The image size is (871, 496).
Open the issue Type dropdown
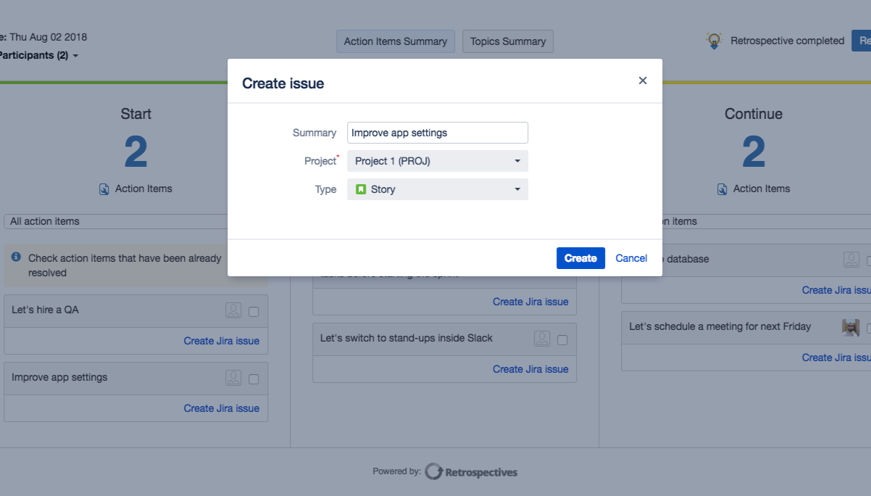(437, 189)
